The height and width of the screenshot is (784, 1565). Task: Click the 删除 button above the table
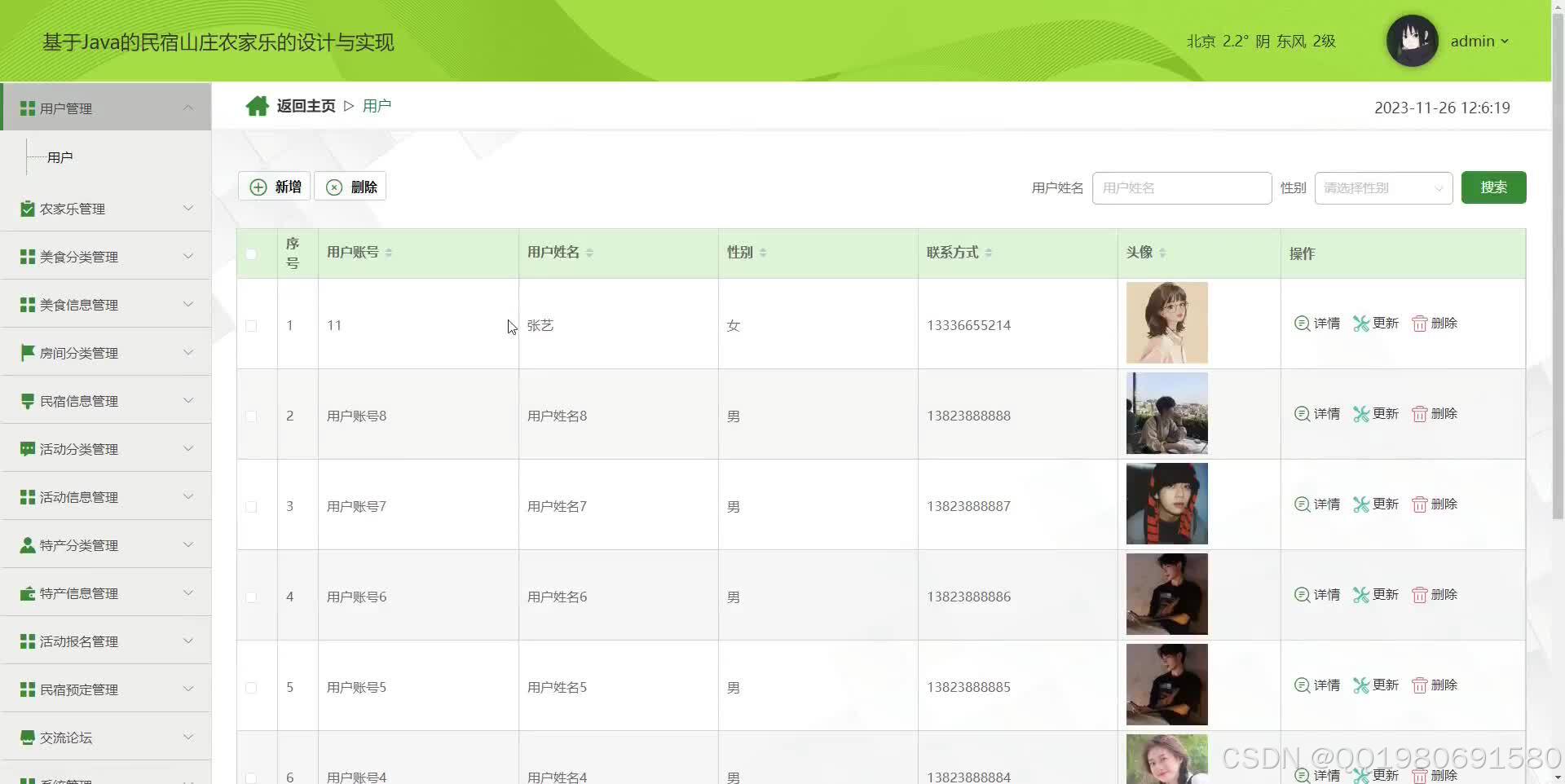click(x=350, y=187)
